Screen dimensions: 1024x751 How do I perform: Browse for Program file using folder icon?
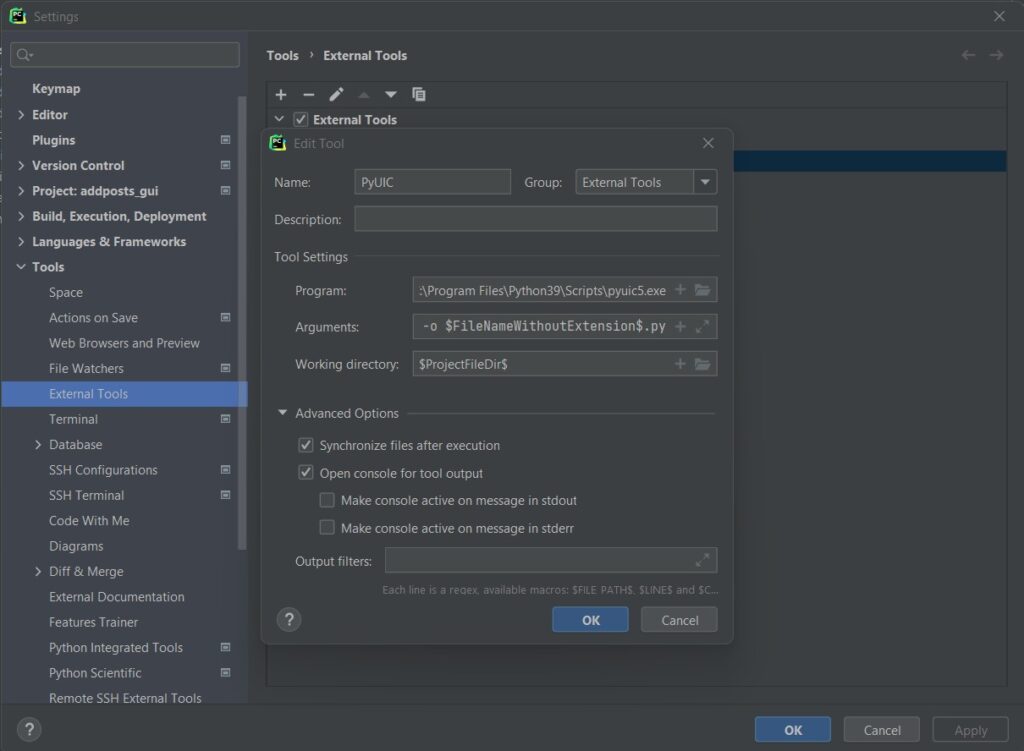click(x=703, y=290)
